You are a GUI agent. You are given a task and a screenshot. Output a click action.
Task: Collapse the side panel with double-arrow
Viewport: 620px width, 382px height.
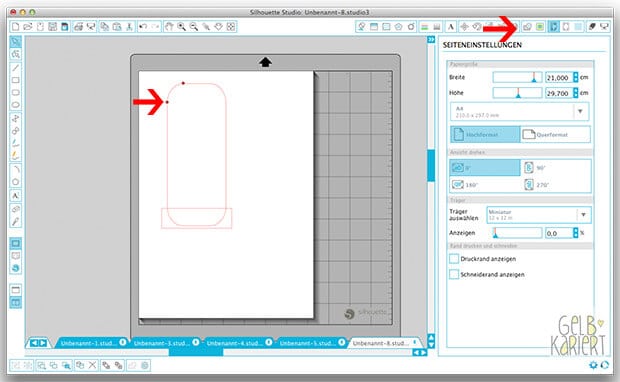tap(431, 40)
